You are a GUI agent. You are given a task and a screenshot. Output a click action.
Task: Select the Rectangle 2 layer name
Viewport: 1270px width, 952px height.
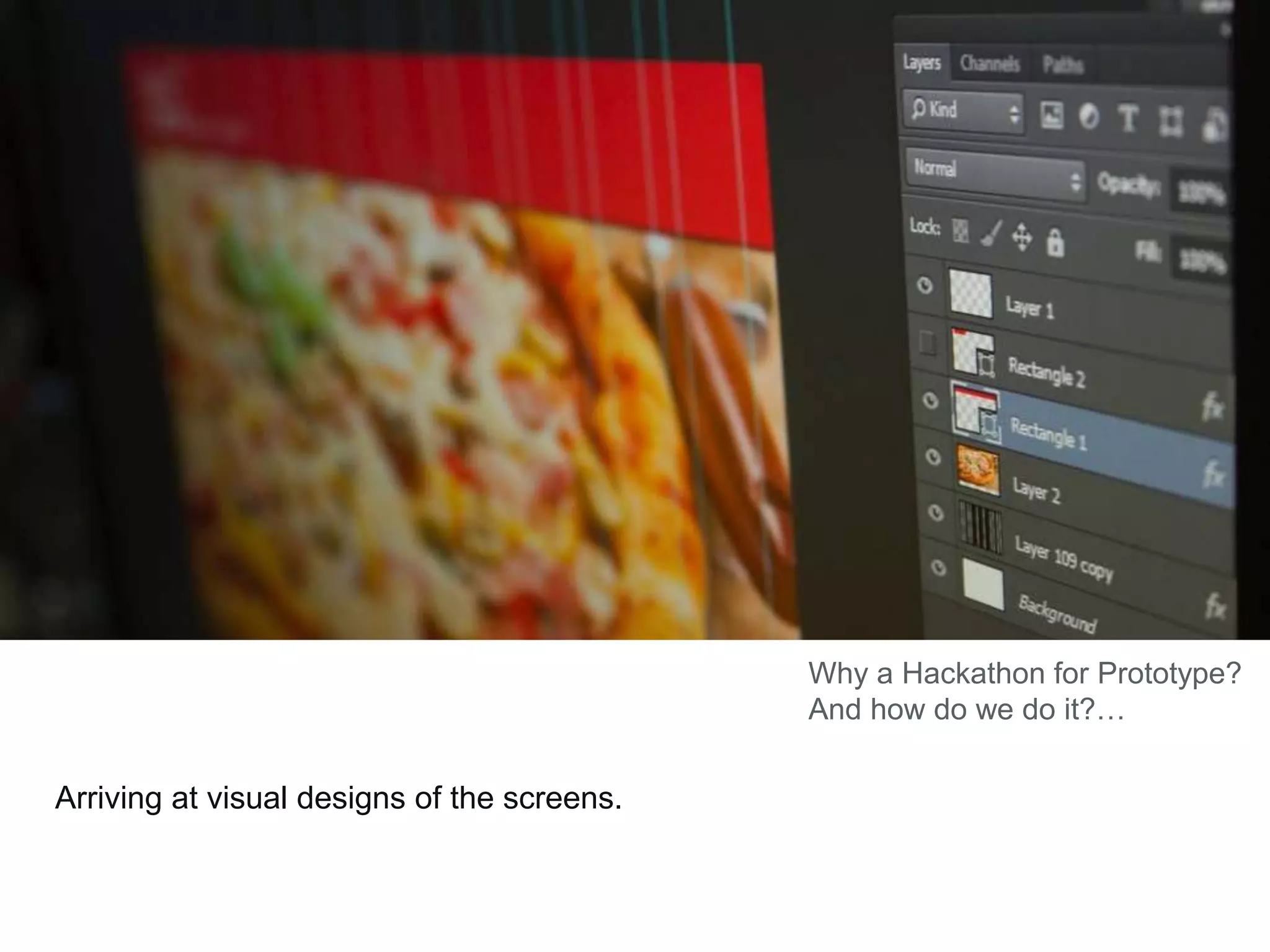pyautogui.click(x=1047, y=372)
